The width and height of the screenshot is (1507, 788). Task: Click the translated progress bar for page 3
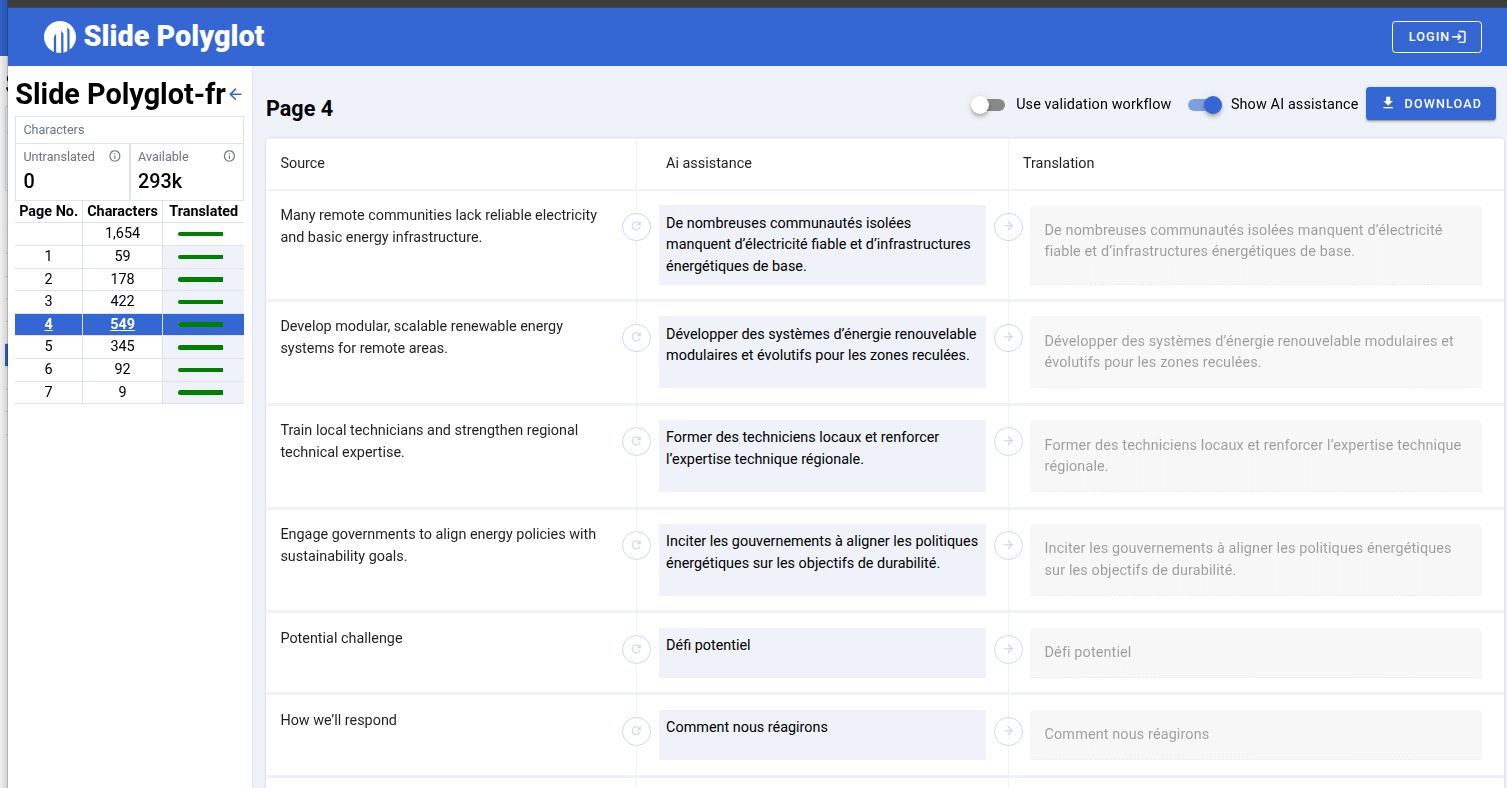point(200,302)
